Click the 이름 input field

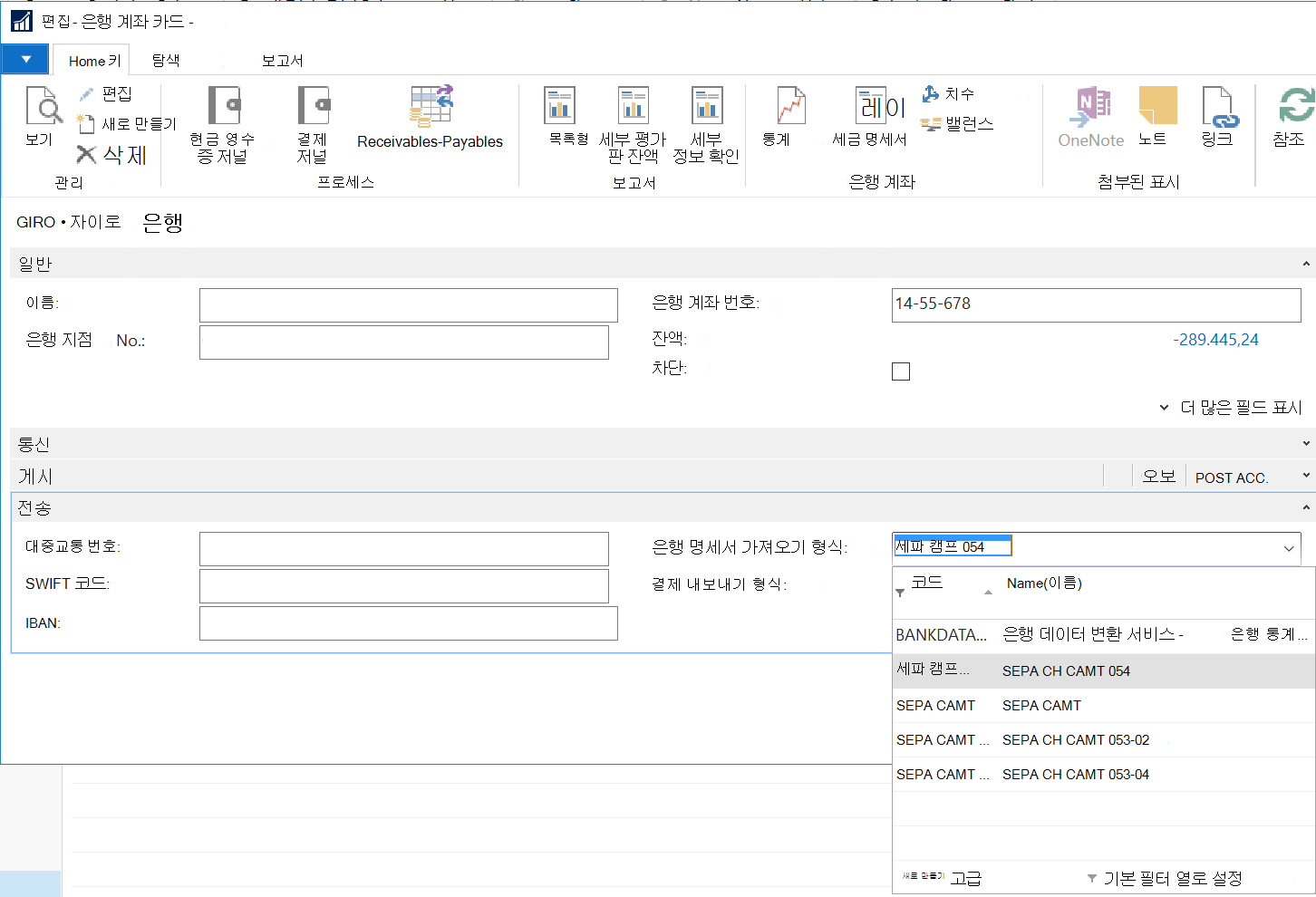click(409, 305)
